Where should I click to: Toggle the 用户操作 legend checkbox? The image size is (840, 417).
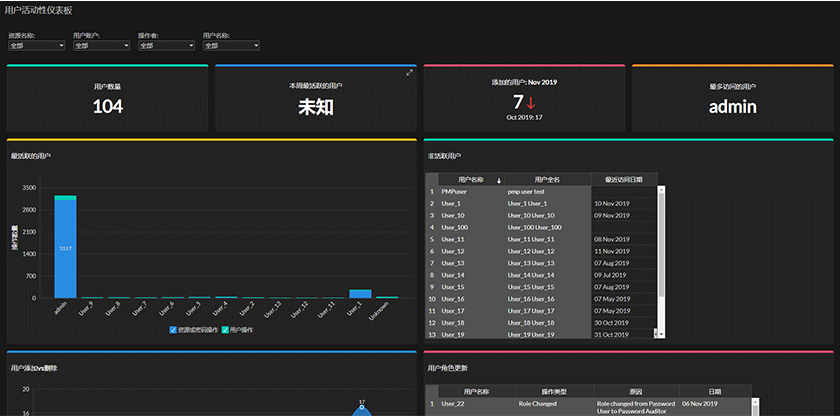tap(226, 330)
